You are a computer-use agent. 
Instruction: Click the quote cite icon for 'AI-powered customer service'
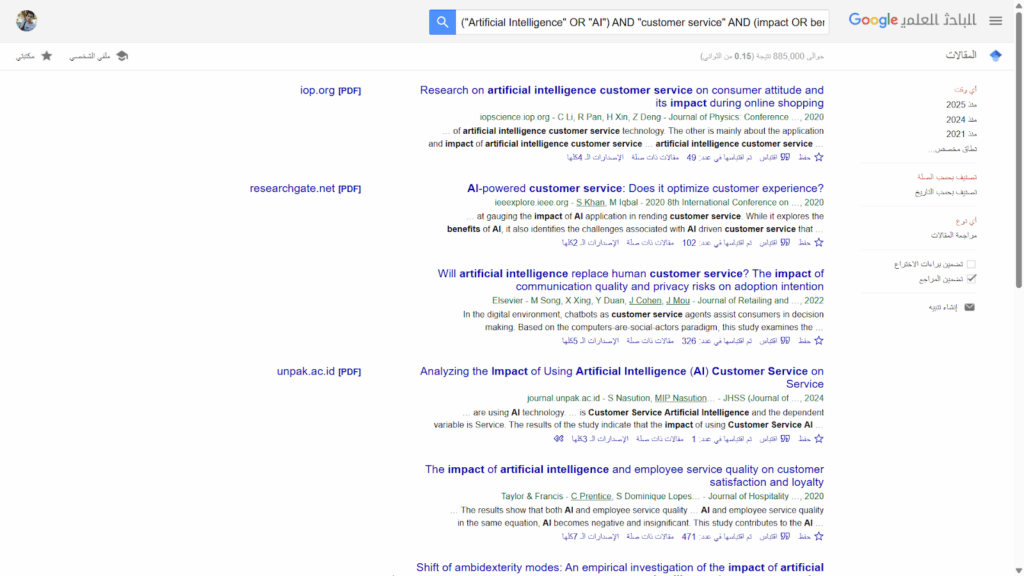point(785,242)
